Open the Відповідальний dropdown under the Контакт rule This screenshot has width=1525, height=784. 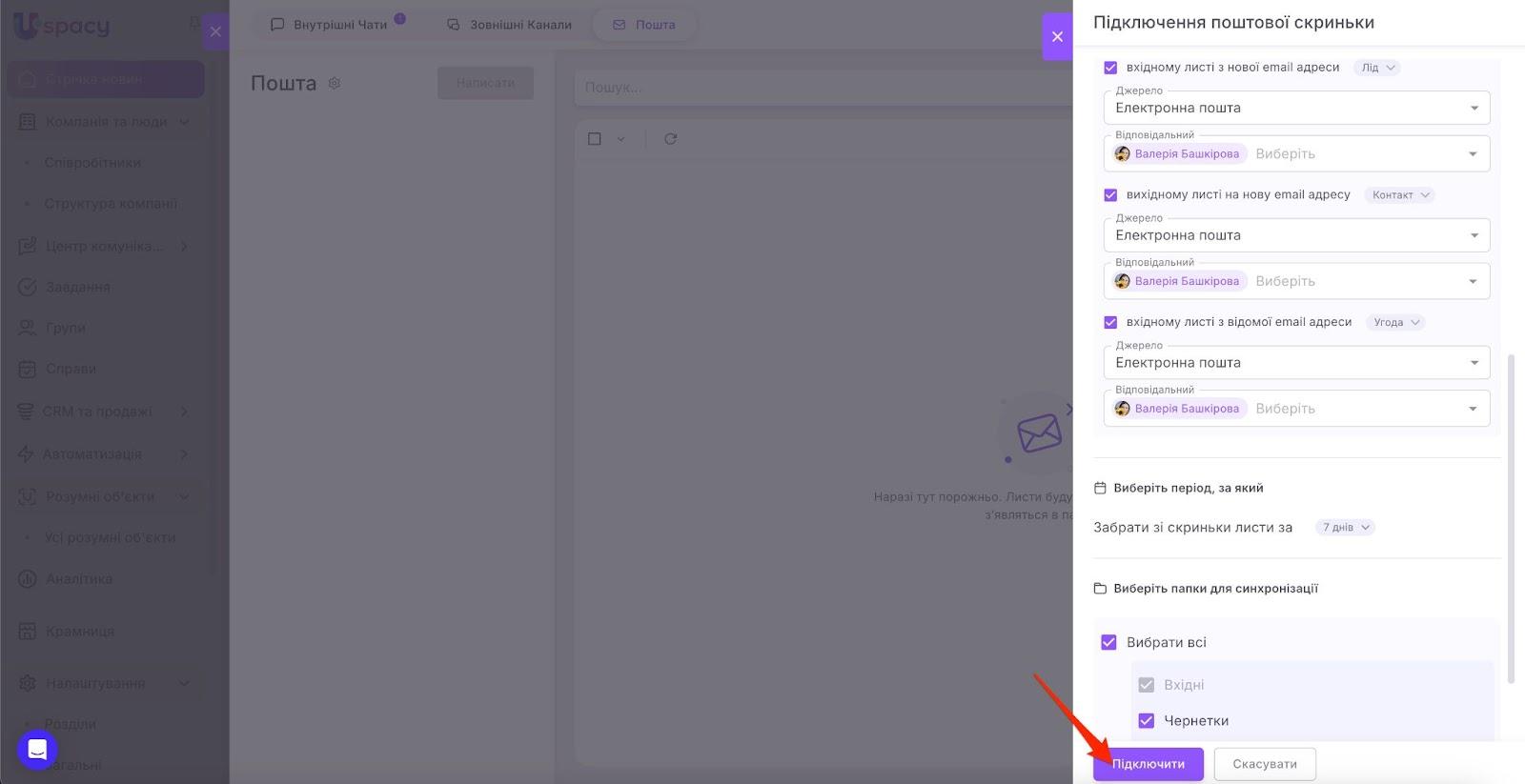coord(1296,281)
